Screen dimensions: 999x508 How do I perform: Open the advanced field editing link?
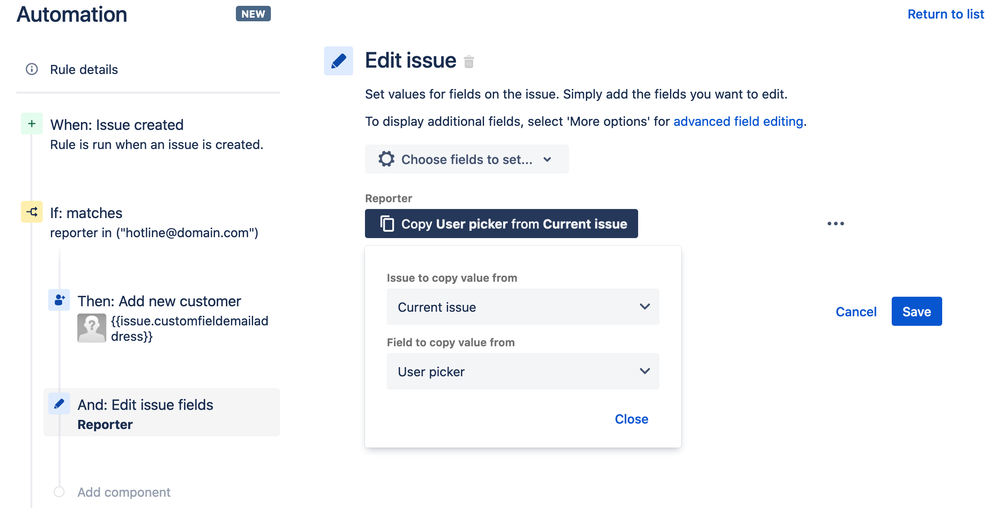click(738, 121)
